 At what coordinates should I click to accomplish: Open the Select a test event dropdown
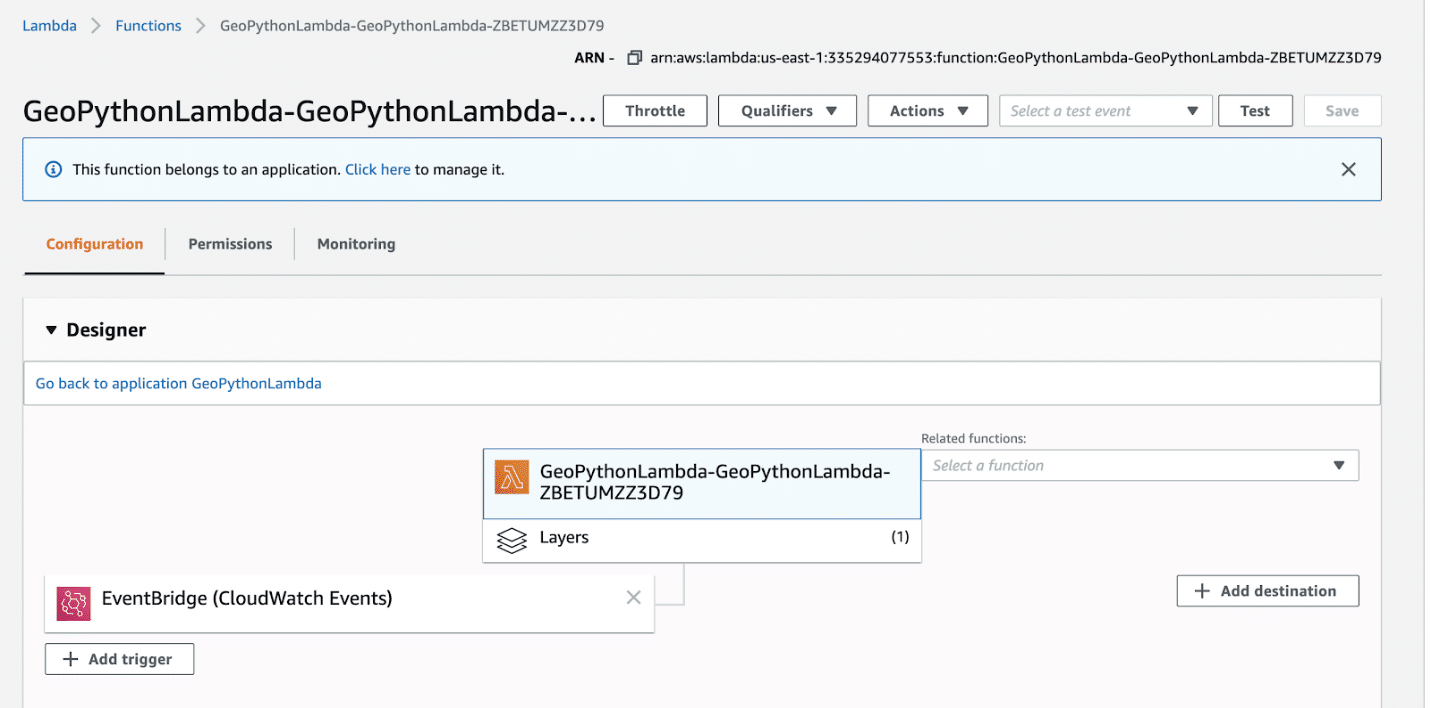click(x=1105, y=110)
